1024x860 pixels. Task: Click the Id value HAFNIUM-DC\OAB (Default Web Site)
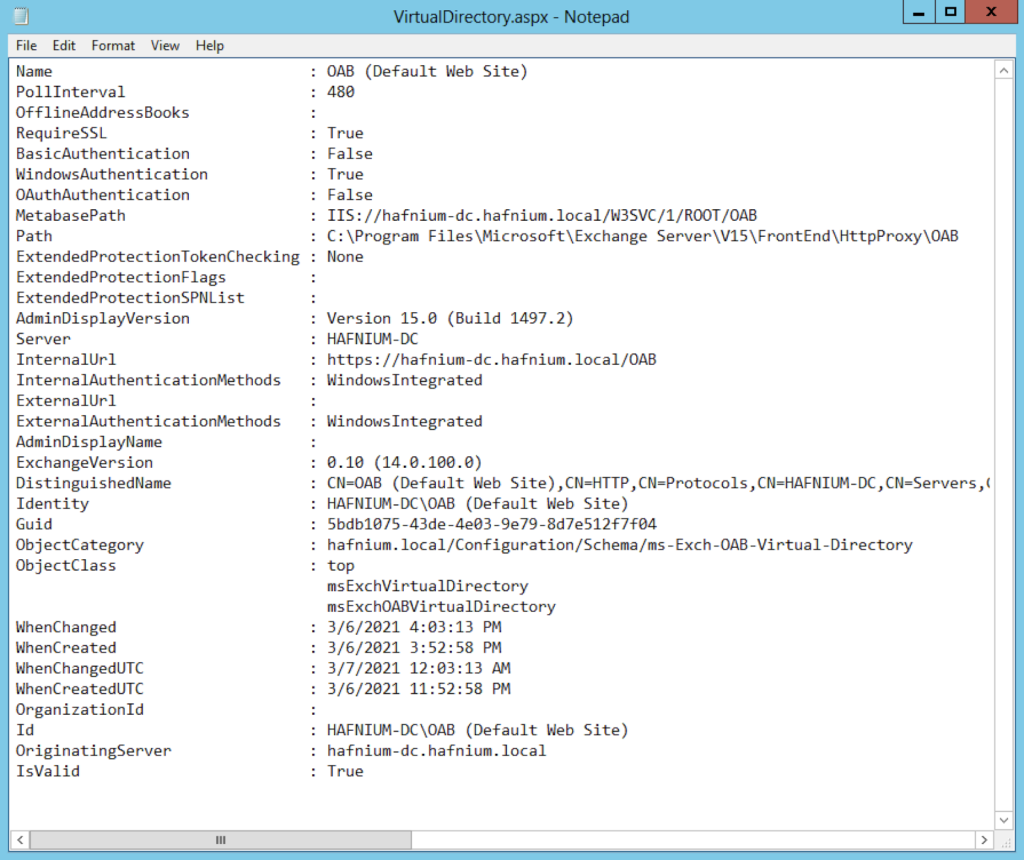tap(477, 730)
